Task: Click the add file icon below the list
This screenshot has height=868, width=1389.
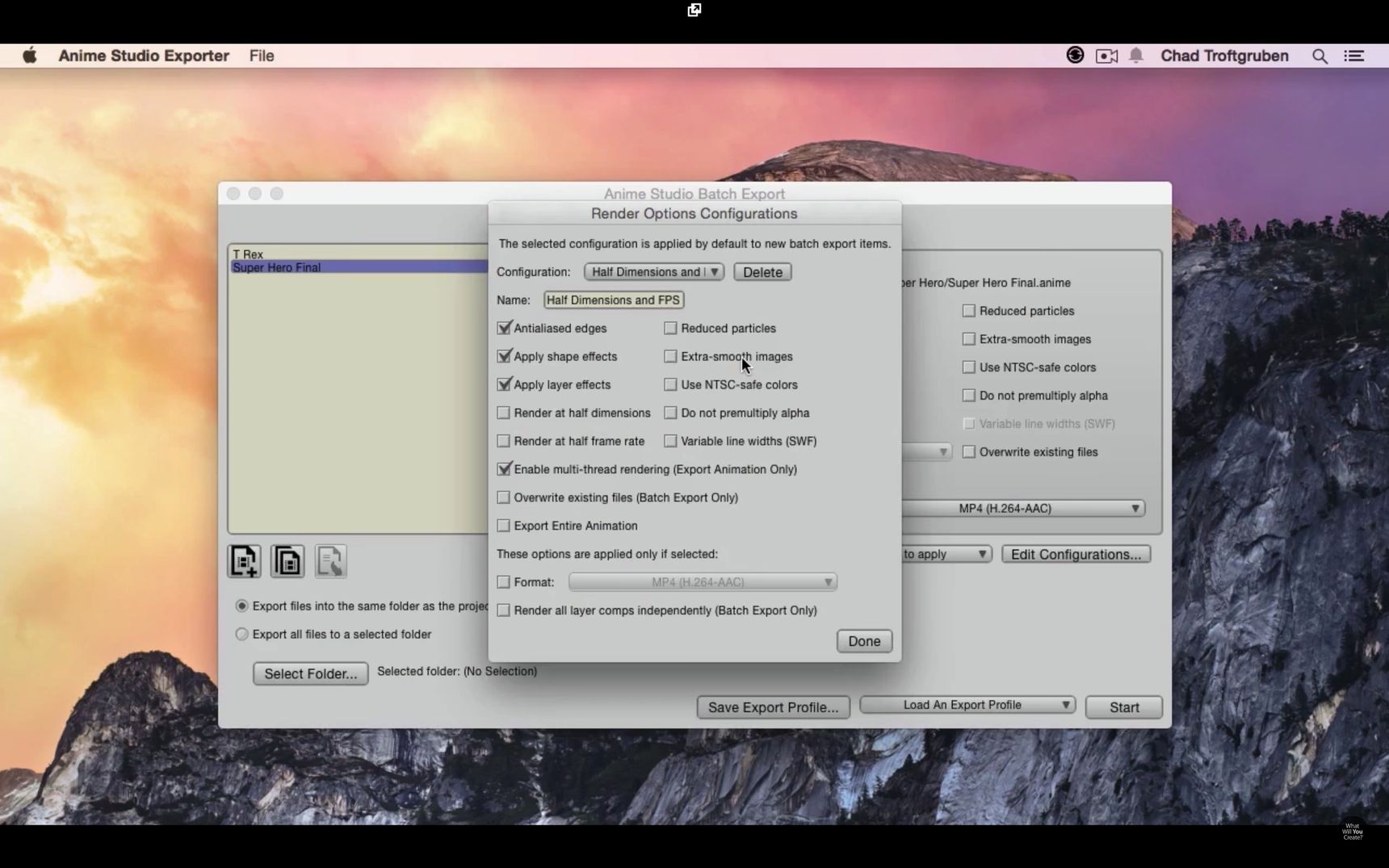Action: coord(244,561)
